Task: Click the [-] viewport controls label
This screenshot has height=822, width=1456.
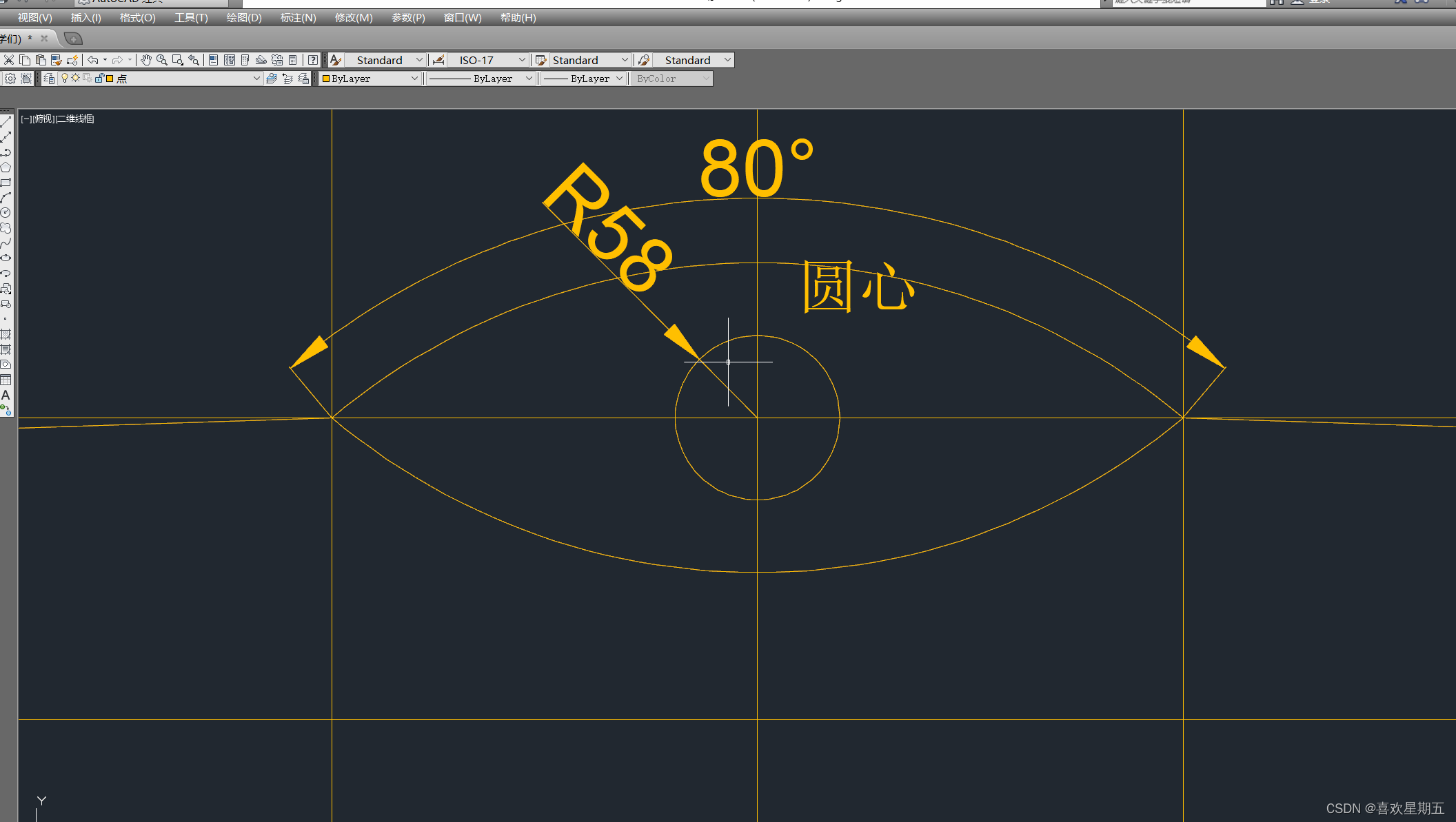Action: pos(26,119)
